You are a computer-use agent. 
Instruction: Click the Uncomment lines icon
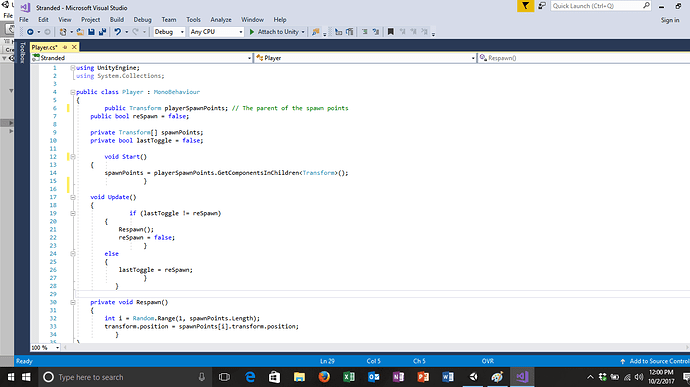tap(376, 32)
